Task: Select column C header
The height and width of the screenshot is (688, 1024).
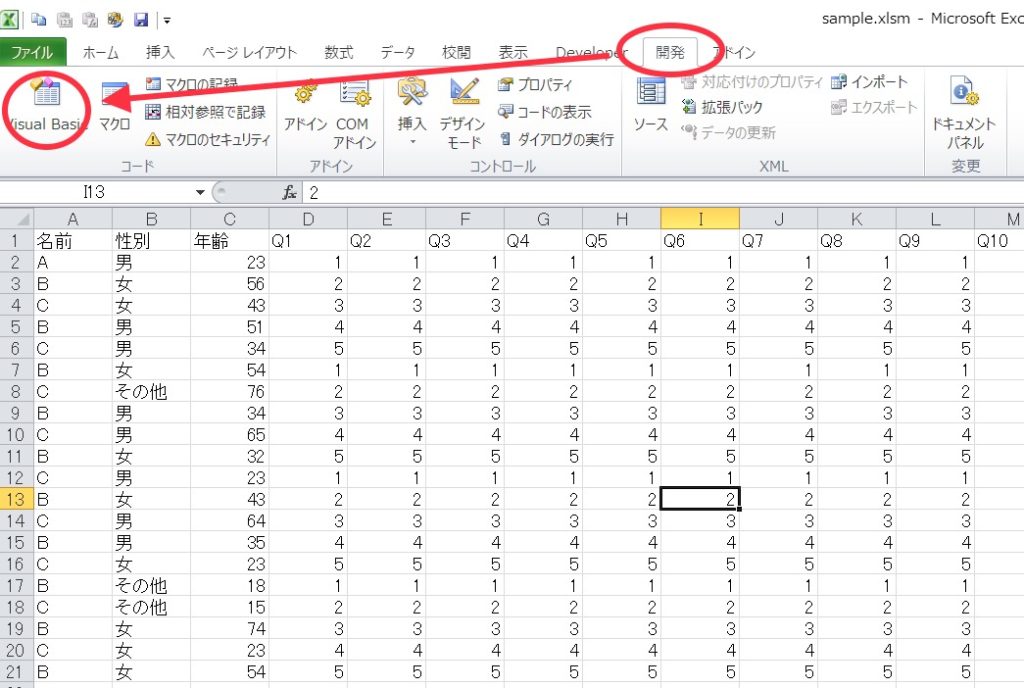Action: point(230,219)
